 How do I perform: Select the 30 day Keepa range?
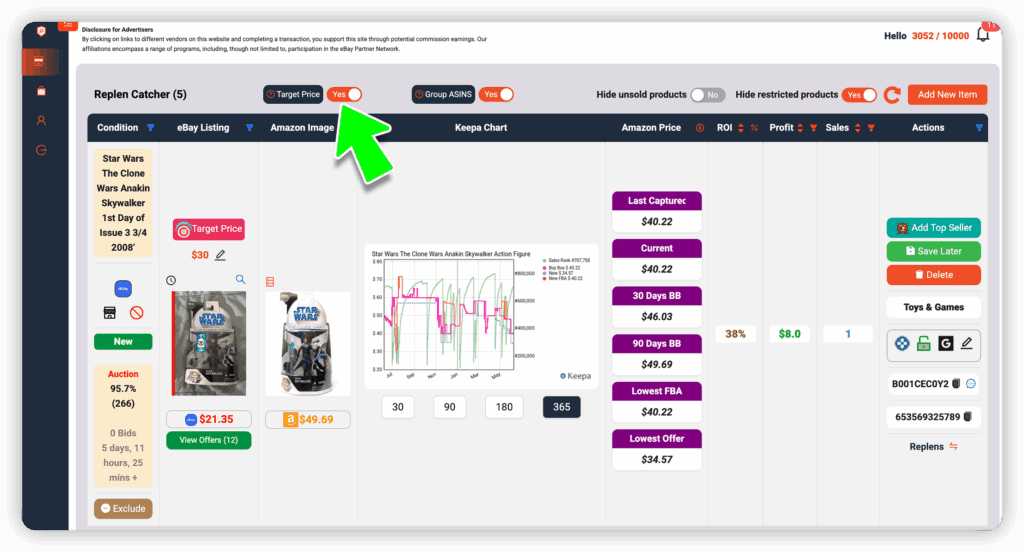click(398, 407)
